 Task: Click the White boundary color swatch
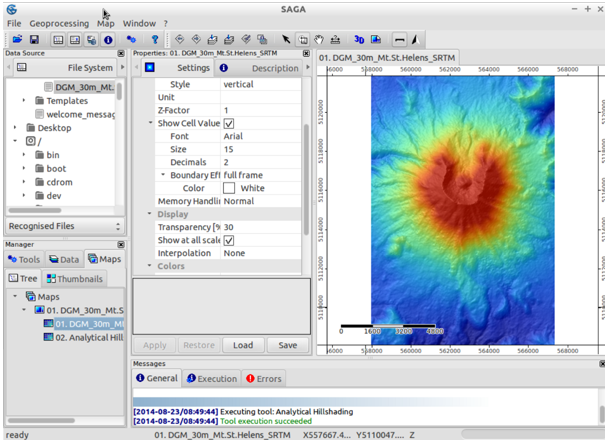tap(229, 188)
